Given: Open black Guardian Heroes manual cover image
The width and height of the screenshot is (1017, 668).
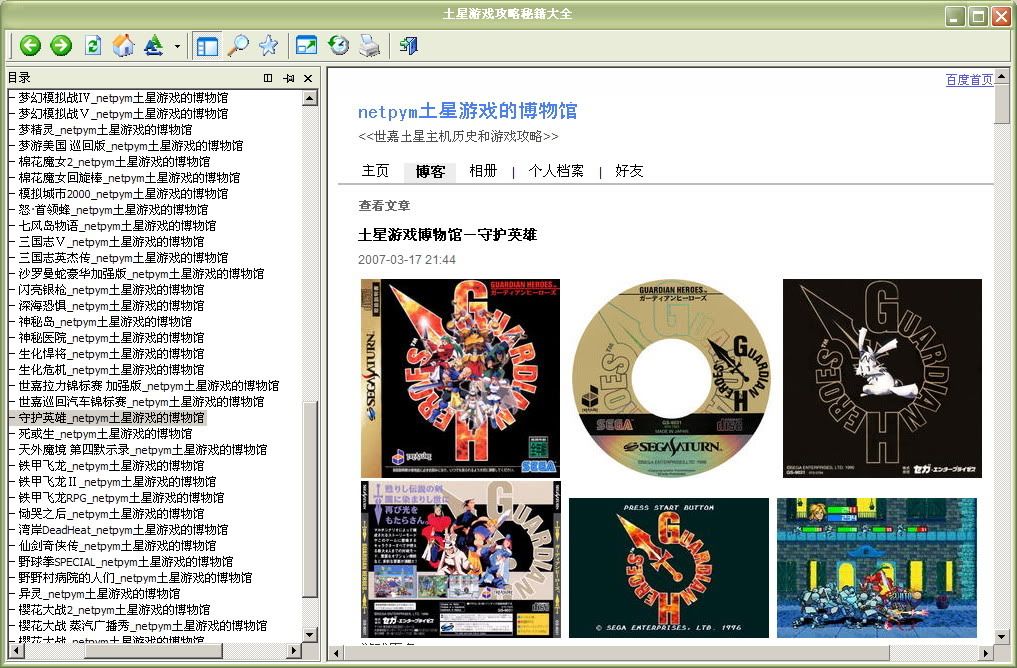Looking at the screenshot, I should (x=882, y=378).
